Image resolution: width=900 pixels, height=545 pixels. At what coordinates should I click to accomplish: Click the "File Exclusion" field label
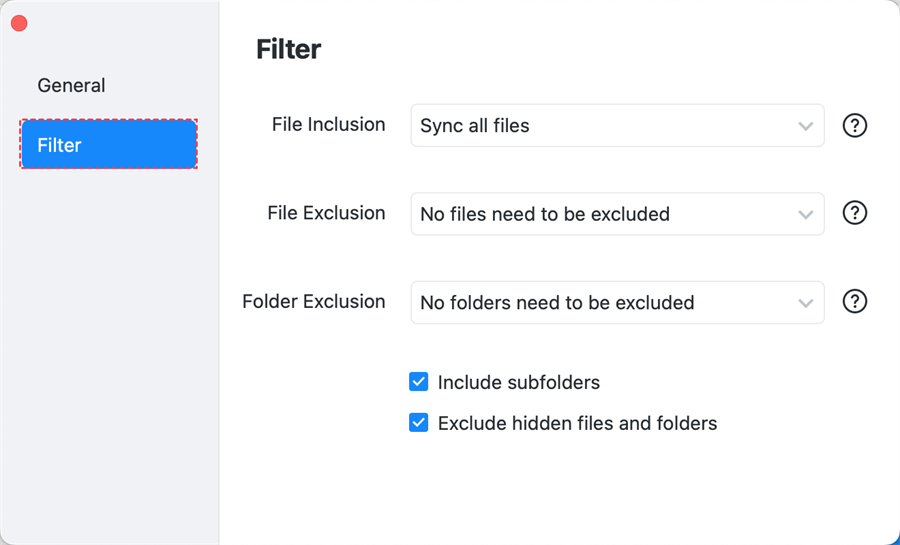pyautogui.click(x=326, y=213)
